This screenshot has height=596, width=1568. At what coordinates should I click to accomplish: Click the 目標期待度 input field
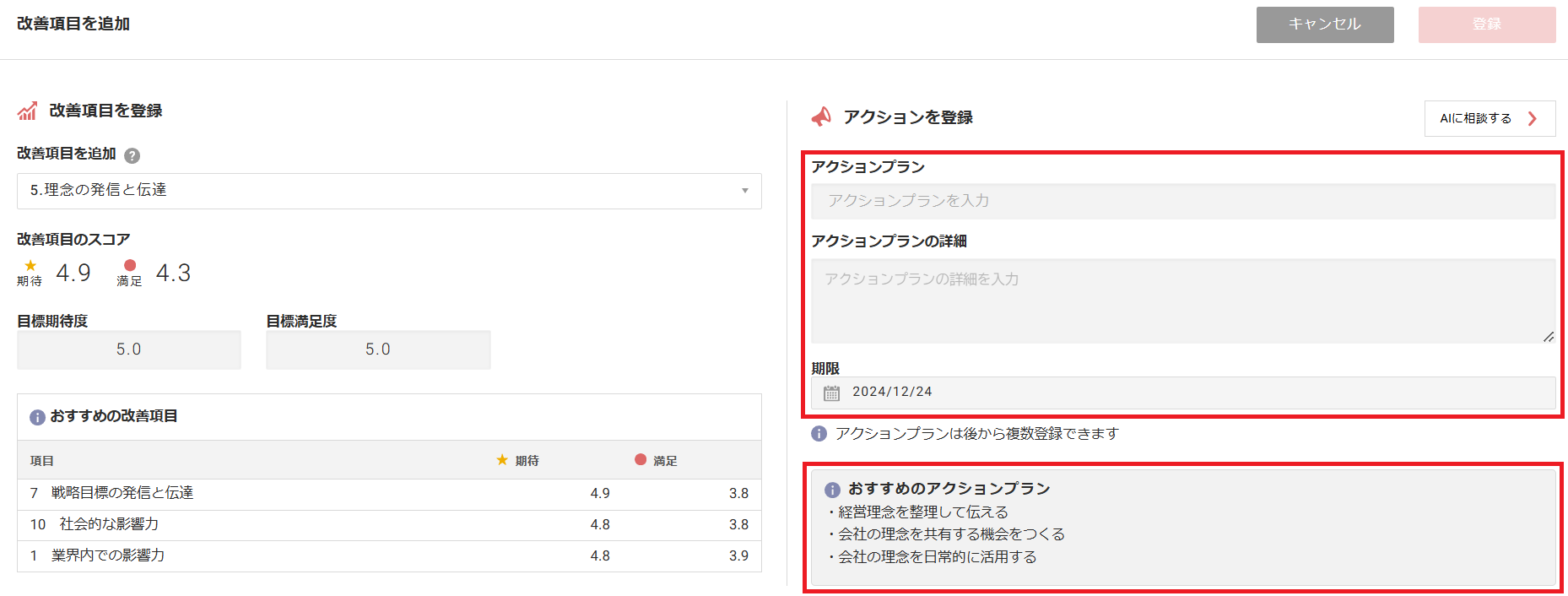129,349
